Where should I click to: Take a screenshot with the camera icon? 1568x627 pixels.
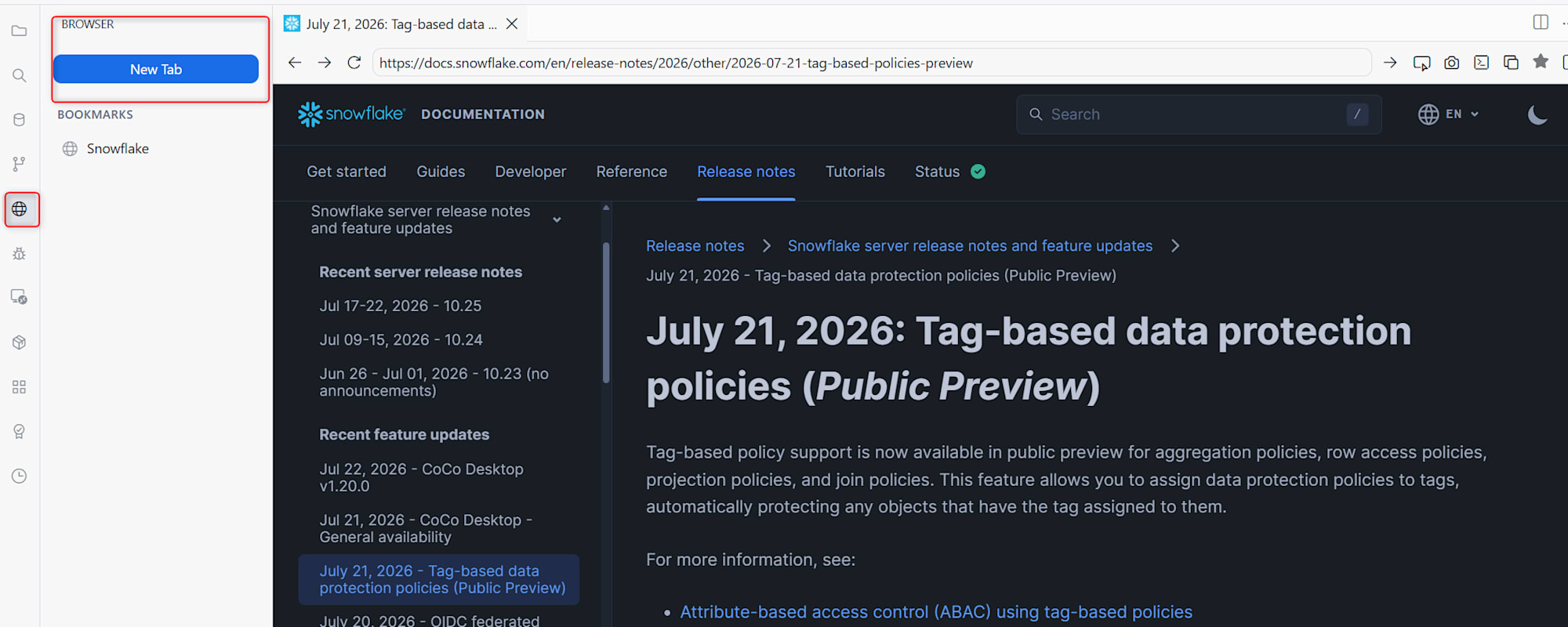coord(1451,63)
